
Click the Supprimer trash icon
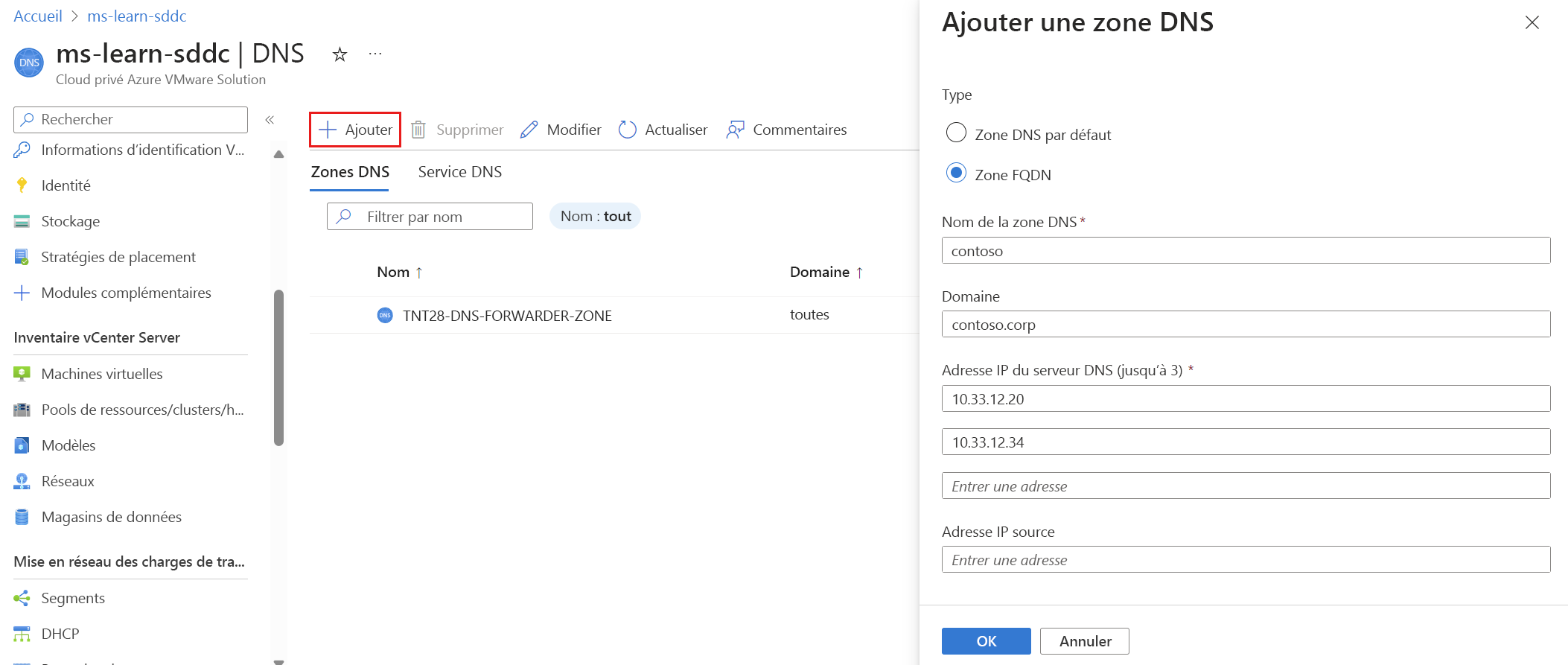point(418,130)
